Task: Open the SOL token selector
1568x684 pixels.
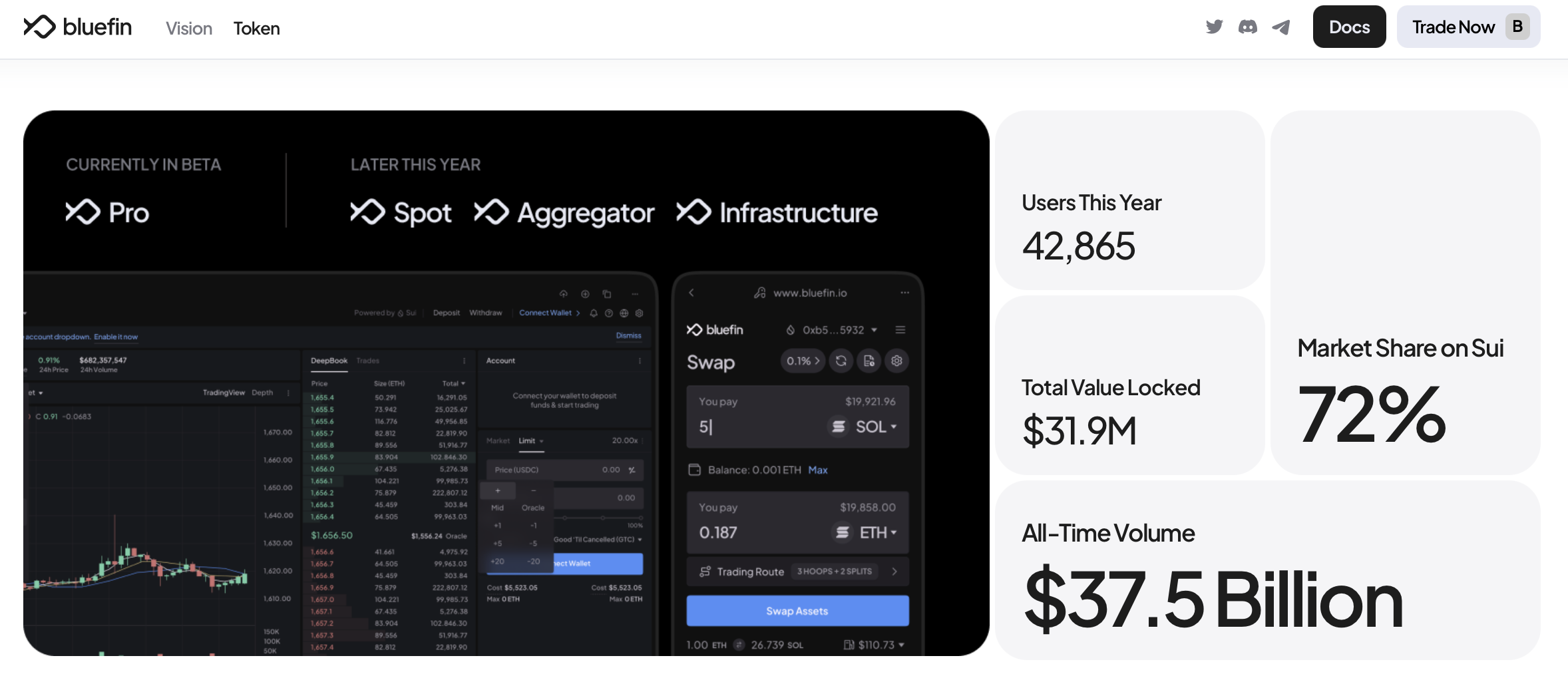Action: click(863, 427)
